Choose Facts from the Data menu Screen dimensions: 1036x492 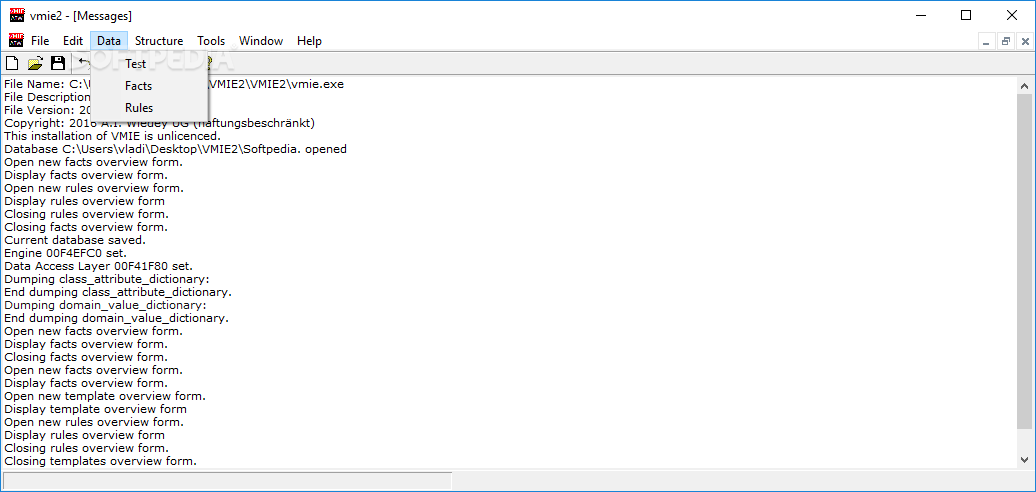pyautogui.click(x=149, y=86)
